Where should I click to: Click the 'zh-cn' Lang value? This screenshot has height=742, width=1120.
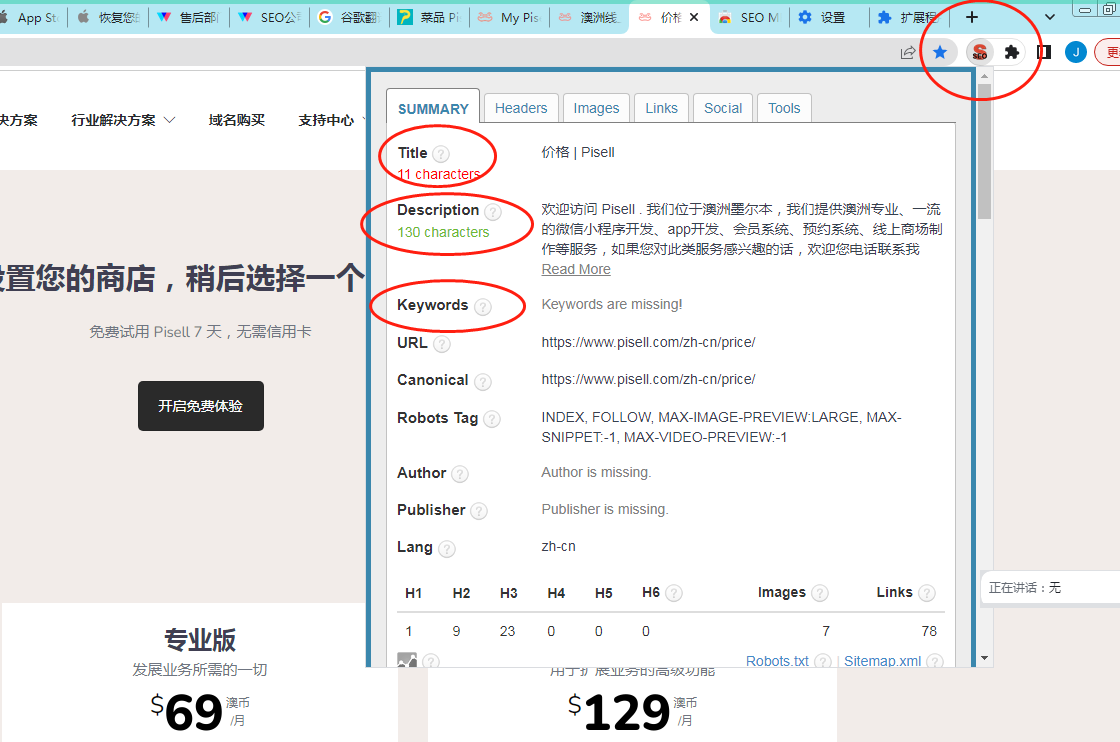point(558,546)
